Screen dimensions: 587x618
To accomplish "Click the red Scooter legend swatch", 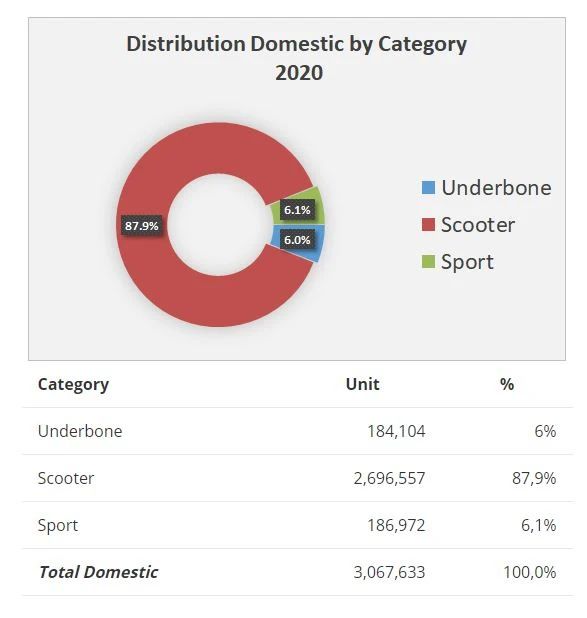I will (428, 225).
